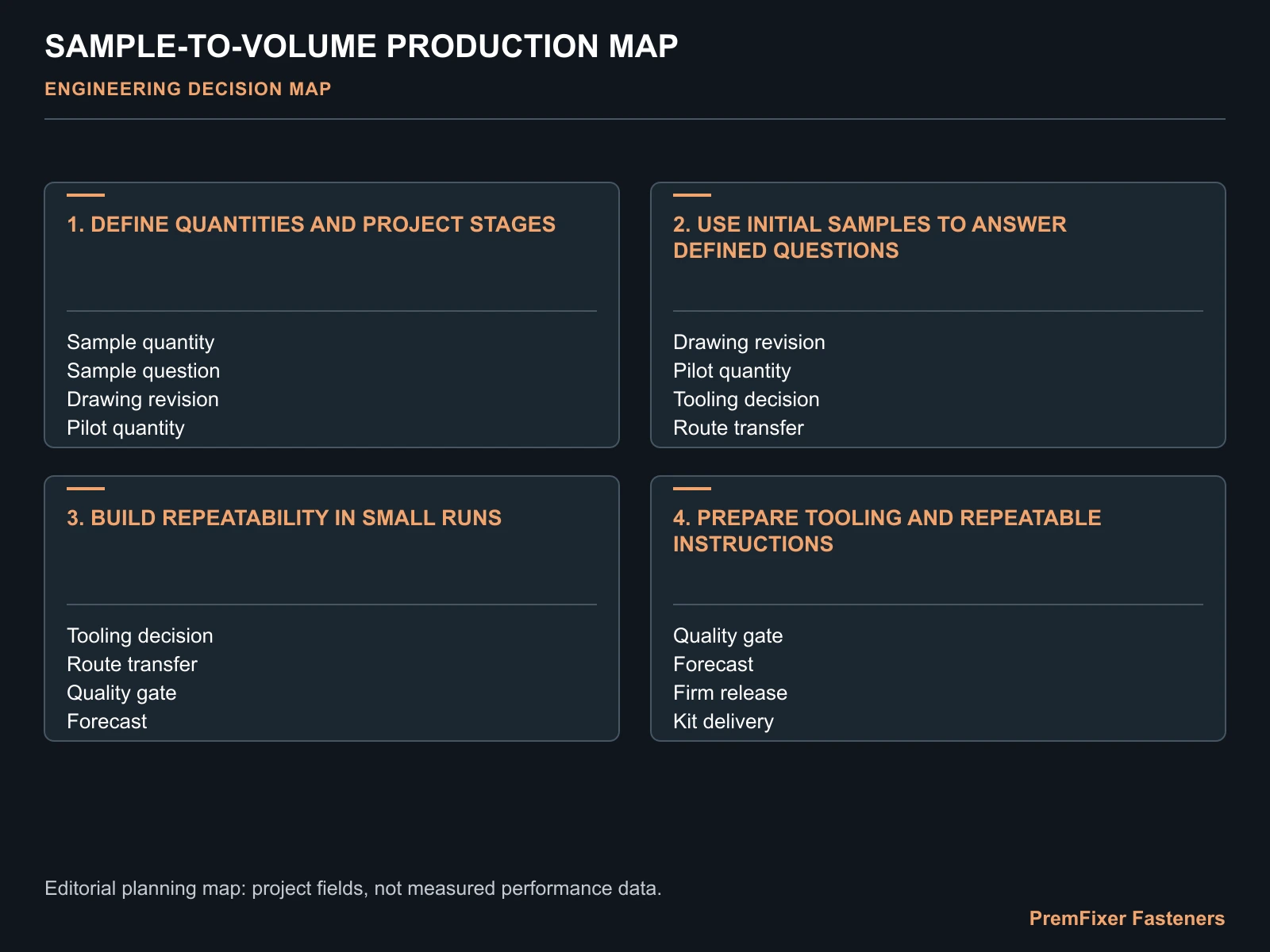Click Route transfer in card 3
The height and width of the screenshot is (952, 1270).
pos(132,664)
